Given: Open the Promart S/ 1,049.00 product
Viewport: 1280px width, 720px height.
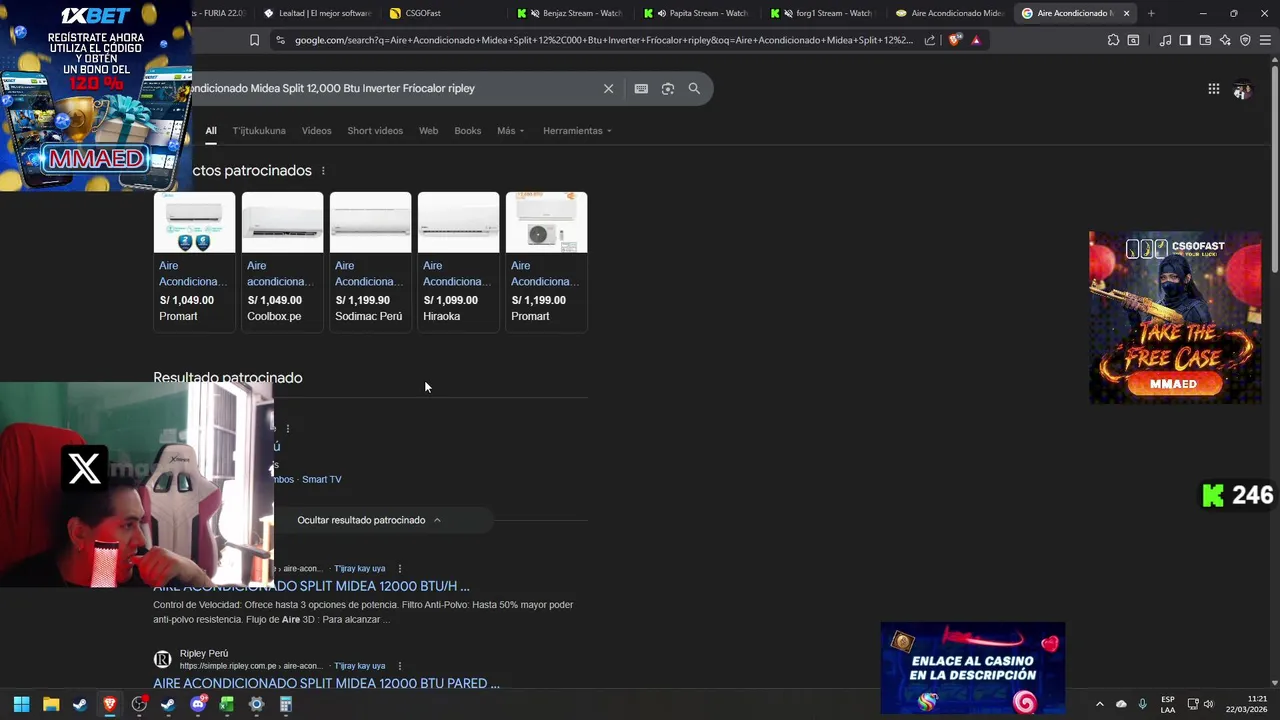Looking at the screenshot, I should pos(194,262).
